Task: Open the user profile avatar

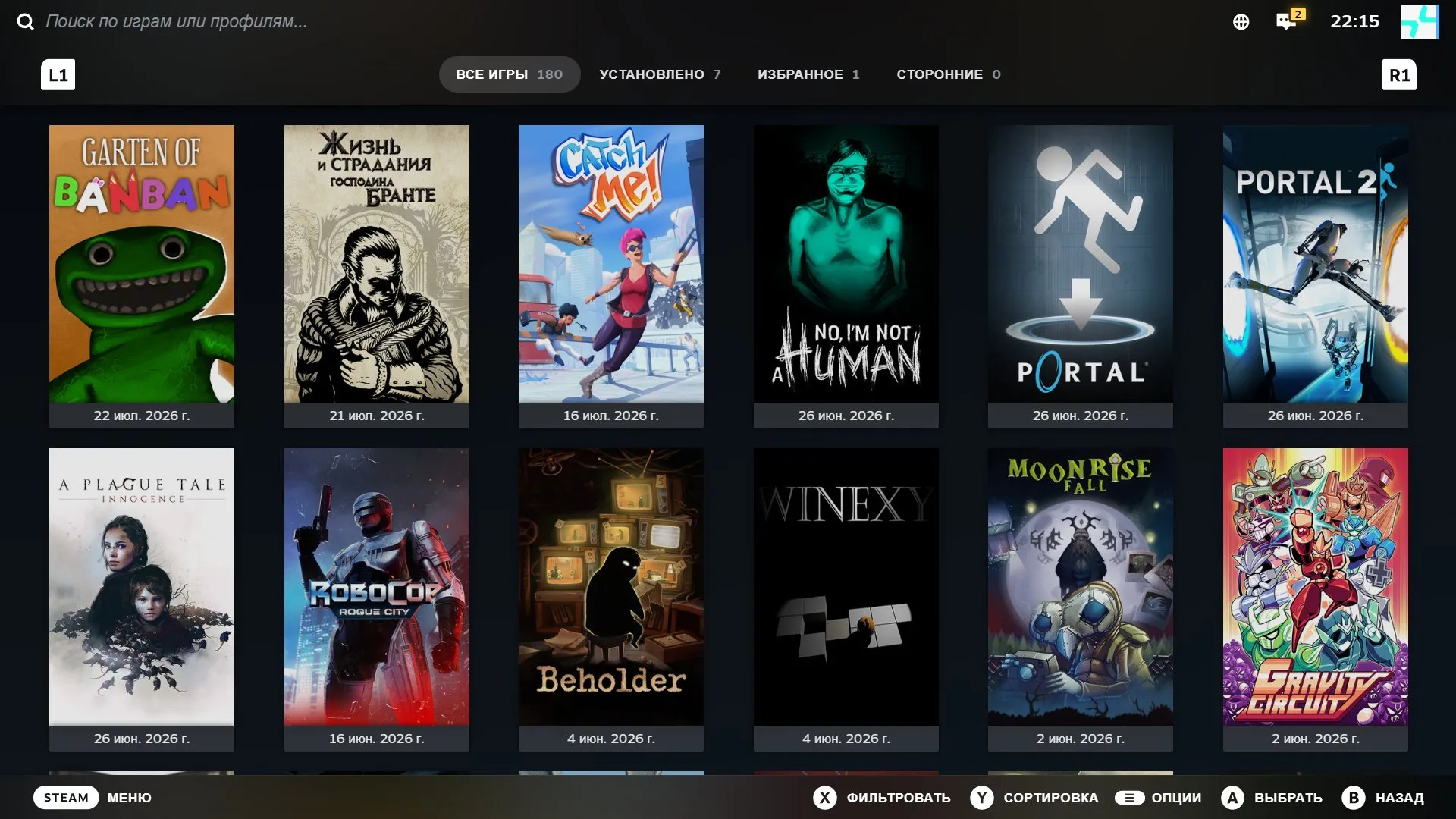Action: [x=1420, y=21]
